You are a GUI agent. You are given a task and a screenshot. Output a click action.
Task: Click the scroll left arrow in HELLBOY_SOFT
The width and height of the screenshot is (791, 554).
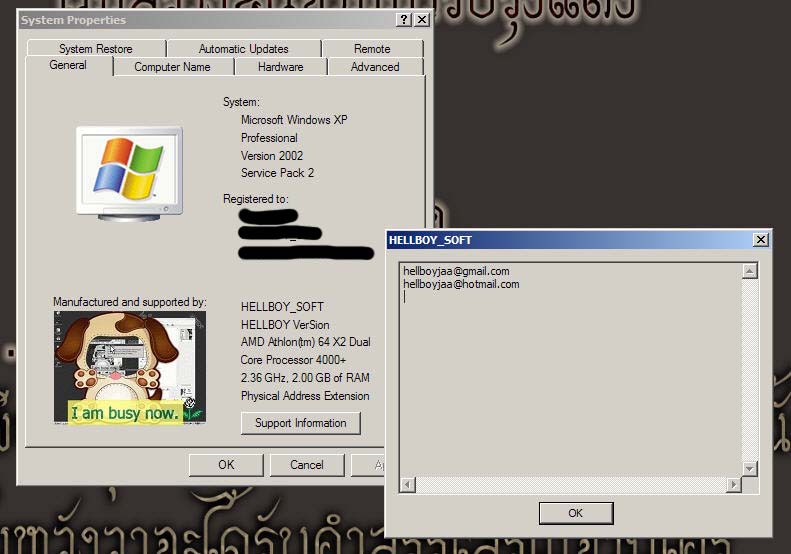pyautogui.click(x=408, y=485)
